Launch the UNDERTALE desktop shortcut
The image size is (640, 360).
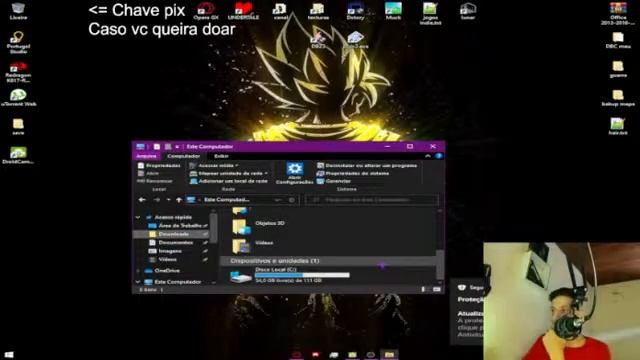(x=243, y=11)
